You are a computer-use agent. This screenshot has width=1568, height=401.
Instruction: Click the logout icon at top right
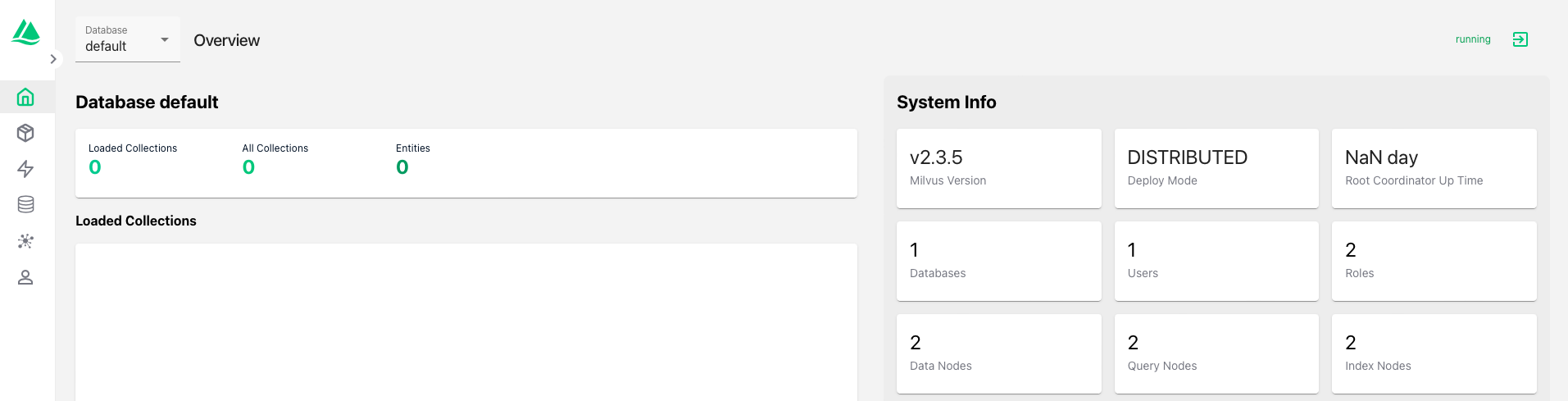point(1520,39)
